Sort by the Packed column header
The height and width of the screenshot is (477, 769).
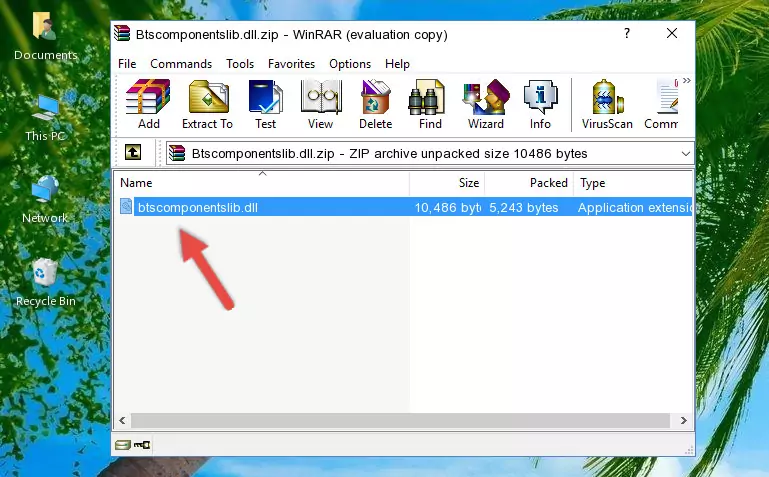[x=529, y=183]
